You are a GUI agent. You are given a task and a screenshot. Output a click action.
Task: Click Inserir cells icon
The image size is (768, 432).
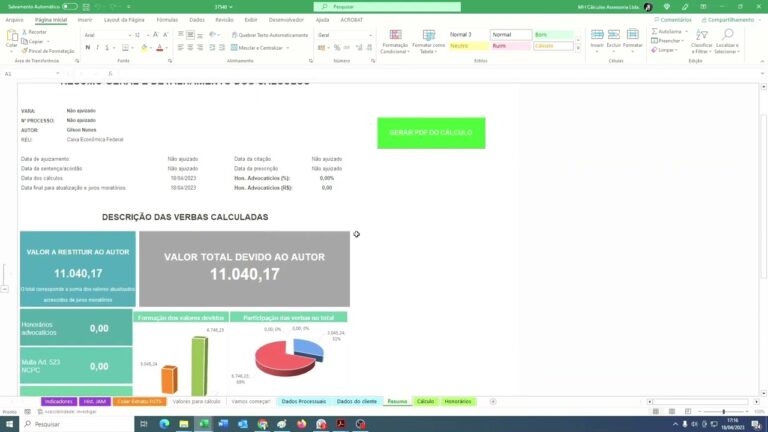pyautogui.click(x=597, y=34)
